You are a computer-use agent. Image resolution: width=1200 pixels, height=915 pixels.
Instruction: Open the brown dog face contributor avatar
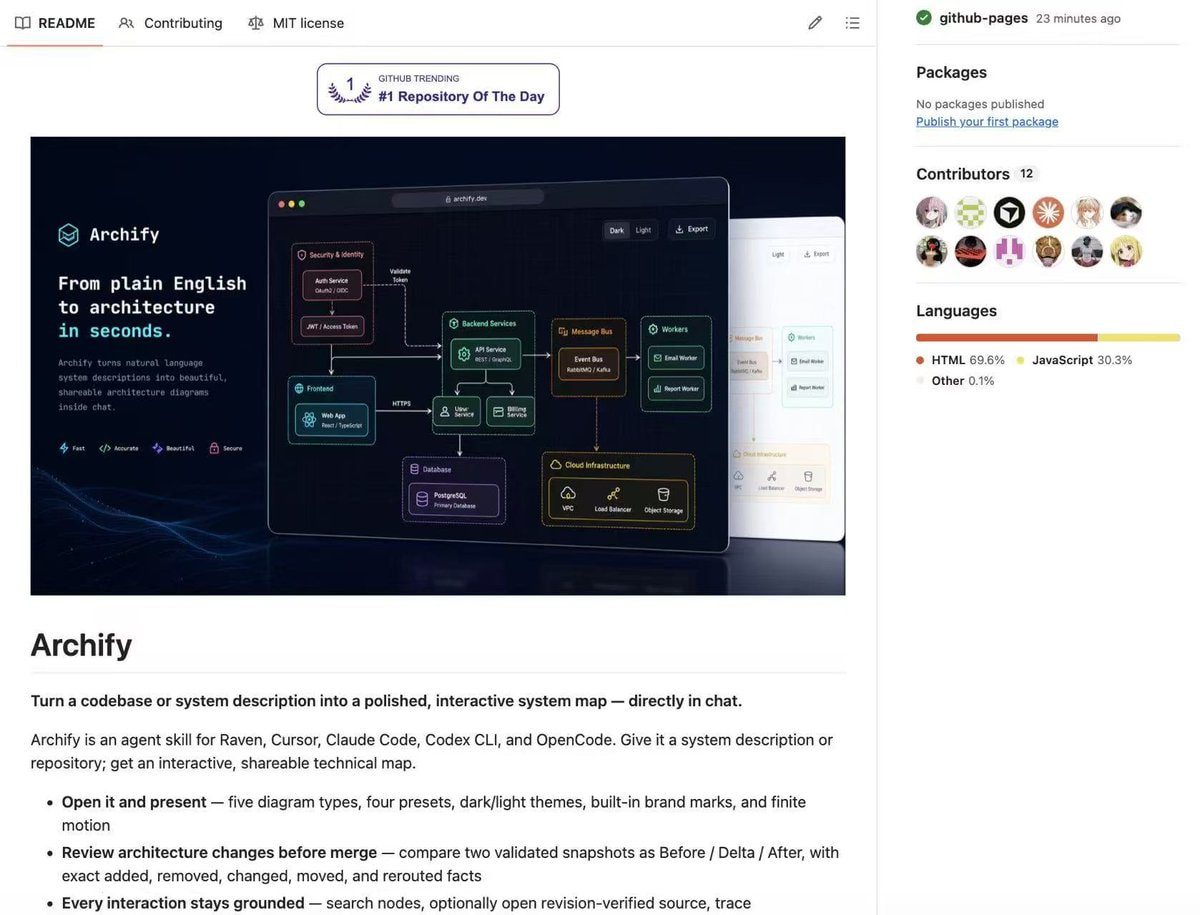click(1049, 251)
